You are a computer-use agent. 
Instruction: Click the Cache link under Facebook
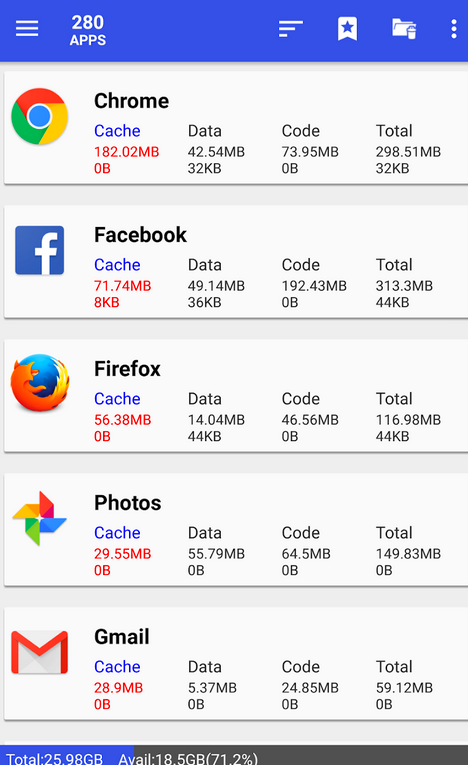tap(117, 264)
